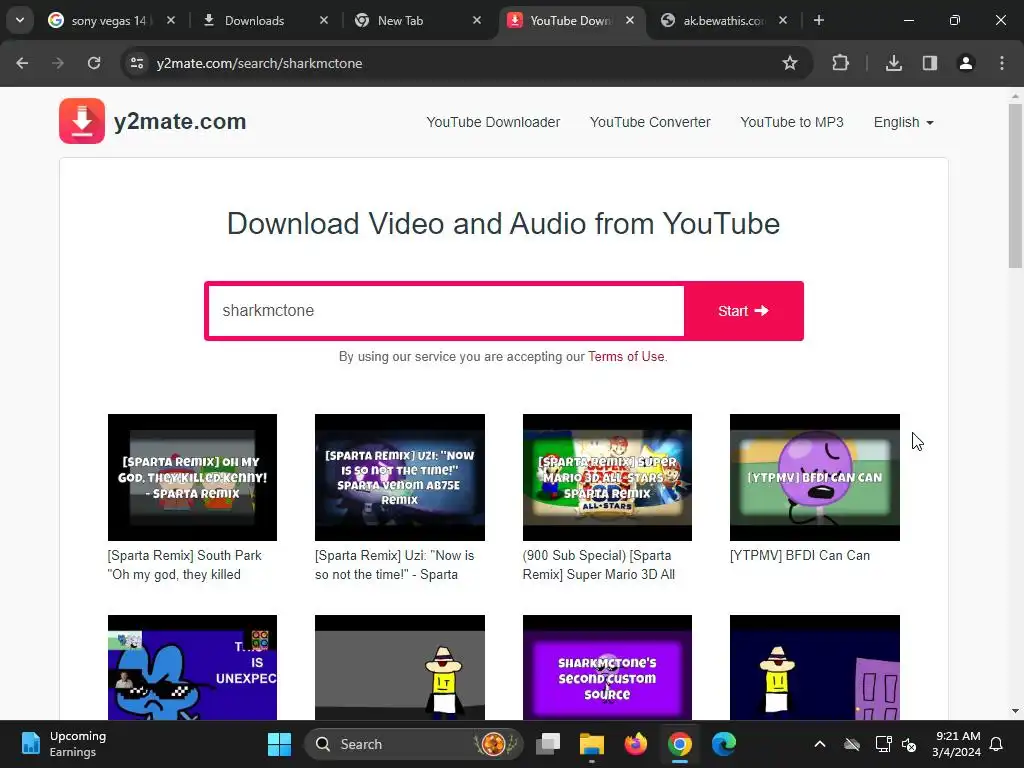Show hidden system tray icons
1024x768 pixels.
(820, 744)
